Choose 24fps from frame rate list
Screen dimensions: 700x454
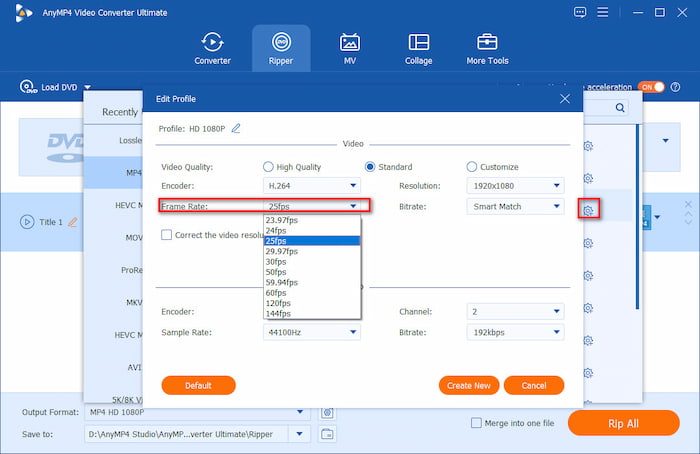(x=312, y=230)
